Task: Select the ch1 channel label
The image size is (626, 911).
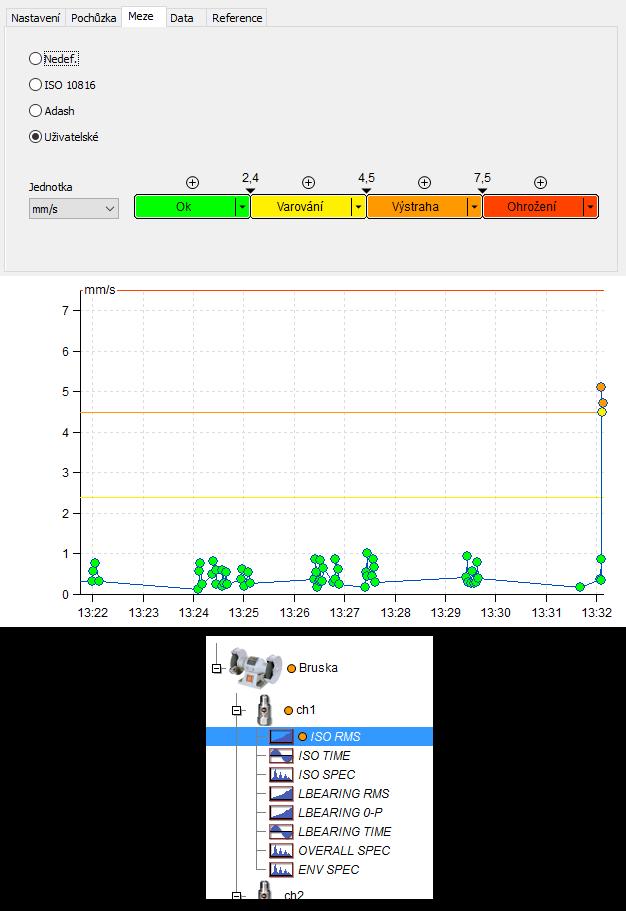Action: [x=306, y=710]
